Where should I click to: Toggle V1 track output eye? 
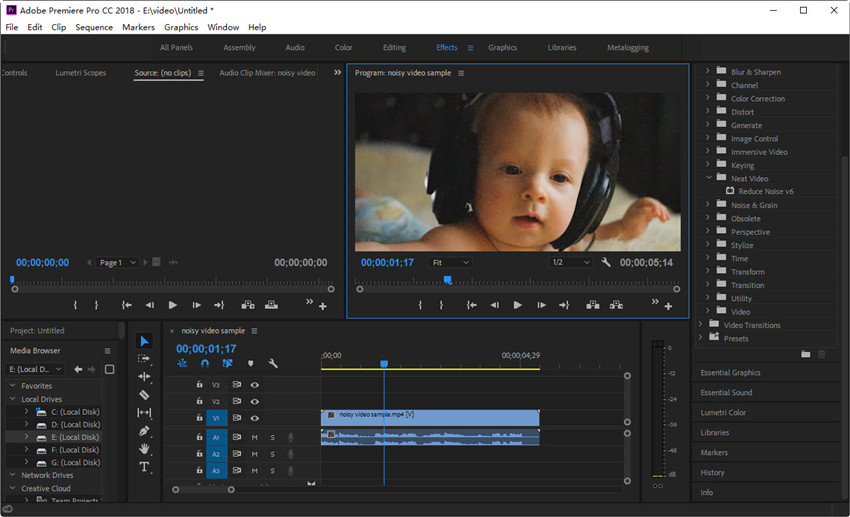[254, 418]
